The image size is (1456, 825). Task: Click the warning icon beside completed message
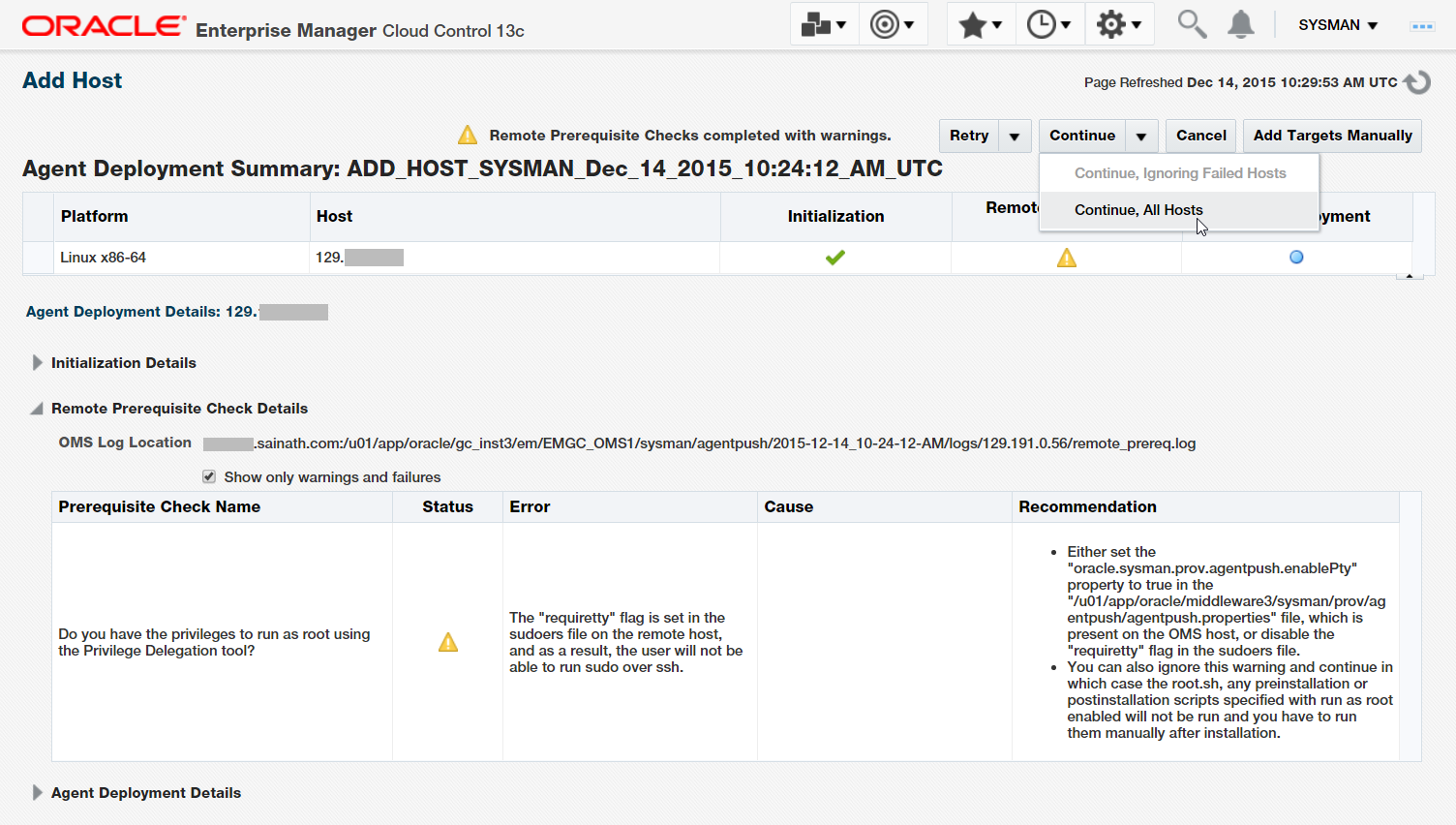tap(468, 135)
